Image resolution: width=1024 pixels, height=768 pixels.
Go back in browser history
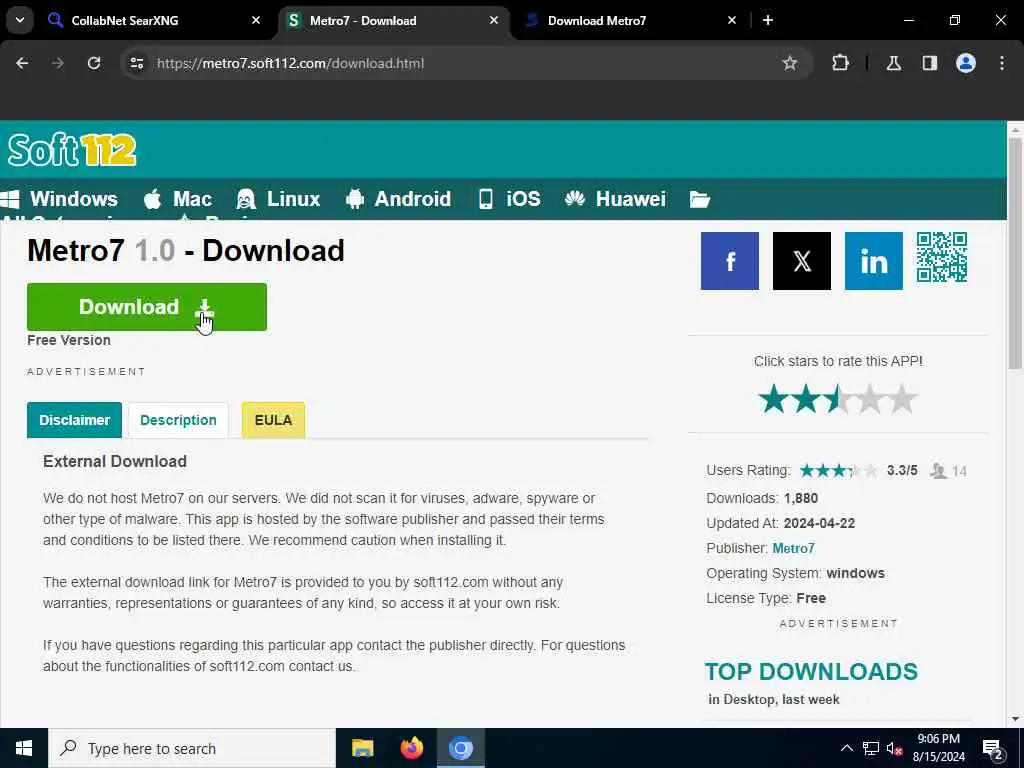22,63
